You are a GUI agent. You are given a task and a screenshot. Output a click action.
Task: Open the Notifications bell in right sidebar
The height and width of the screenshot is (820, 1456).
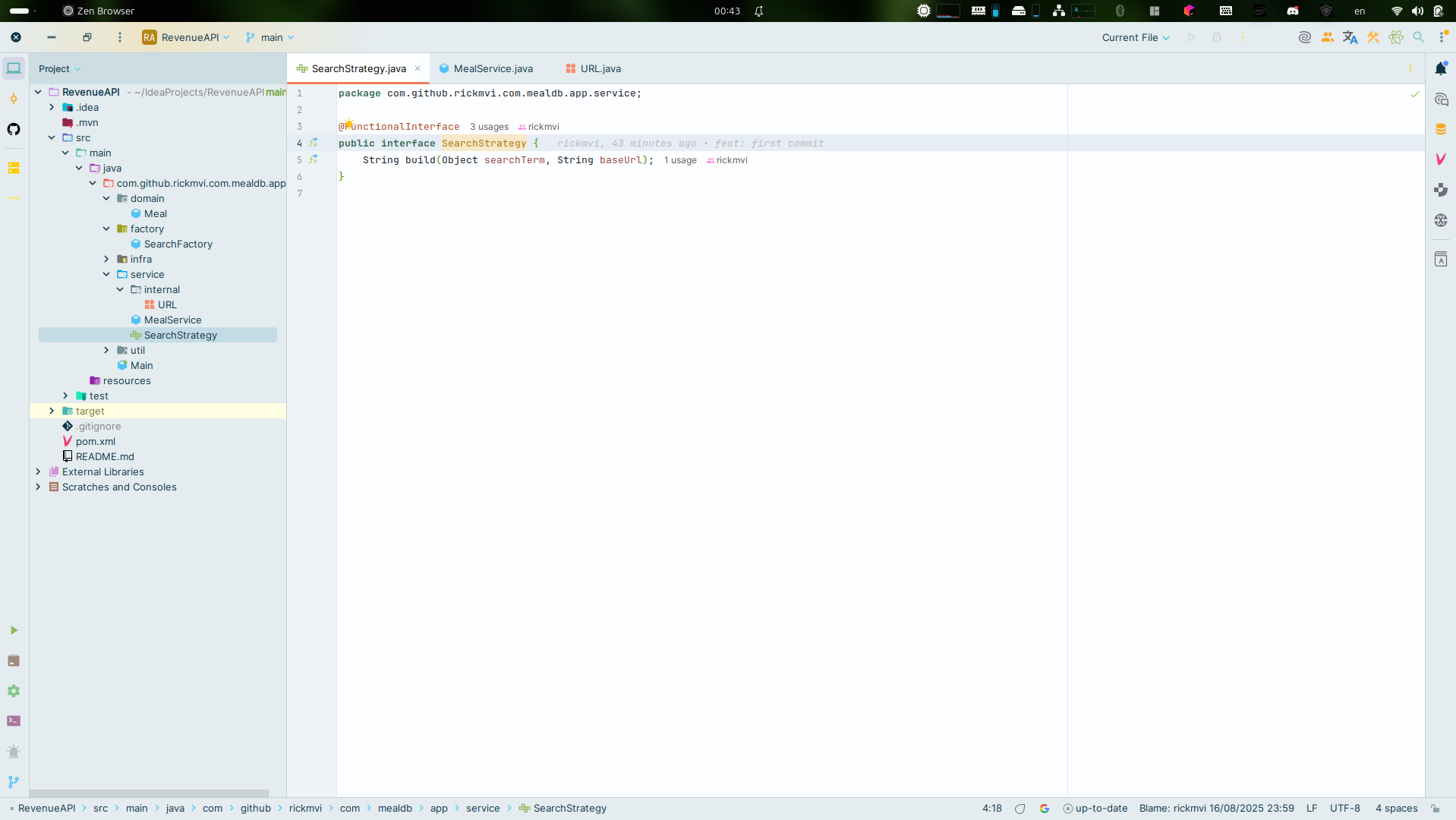pyautogui.click(x=1441, y=68)
